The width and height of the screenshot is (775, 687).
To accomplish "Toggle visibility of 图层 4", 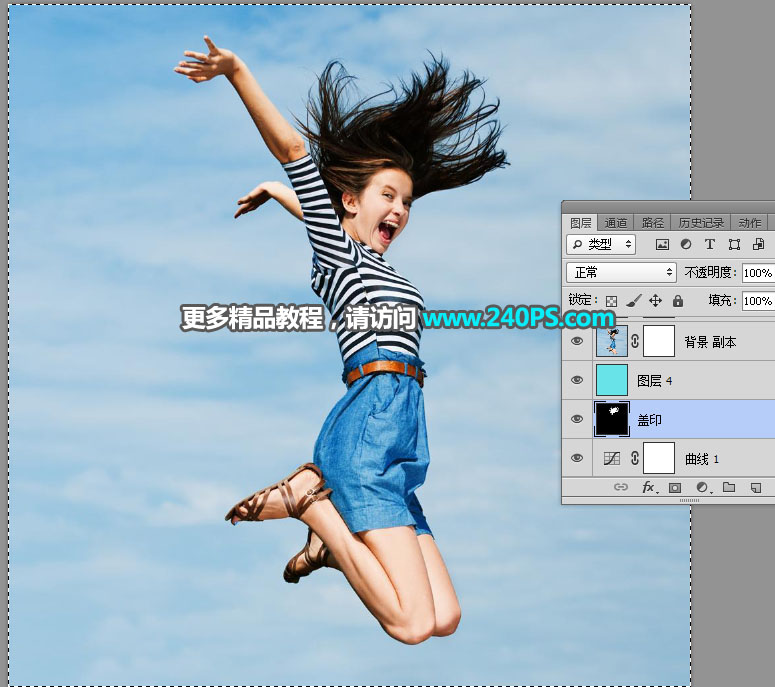I will (578, 380).
